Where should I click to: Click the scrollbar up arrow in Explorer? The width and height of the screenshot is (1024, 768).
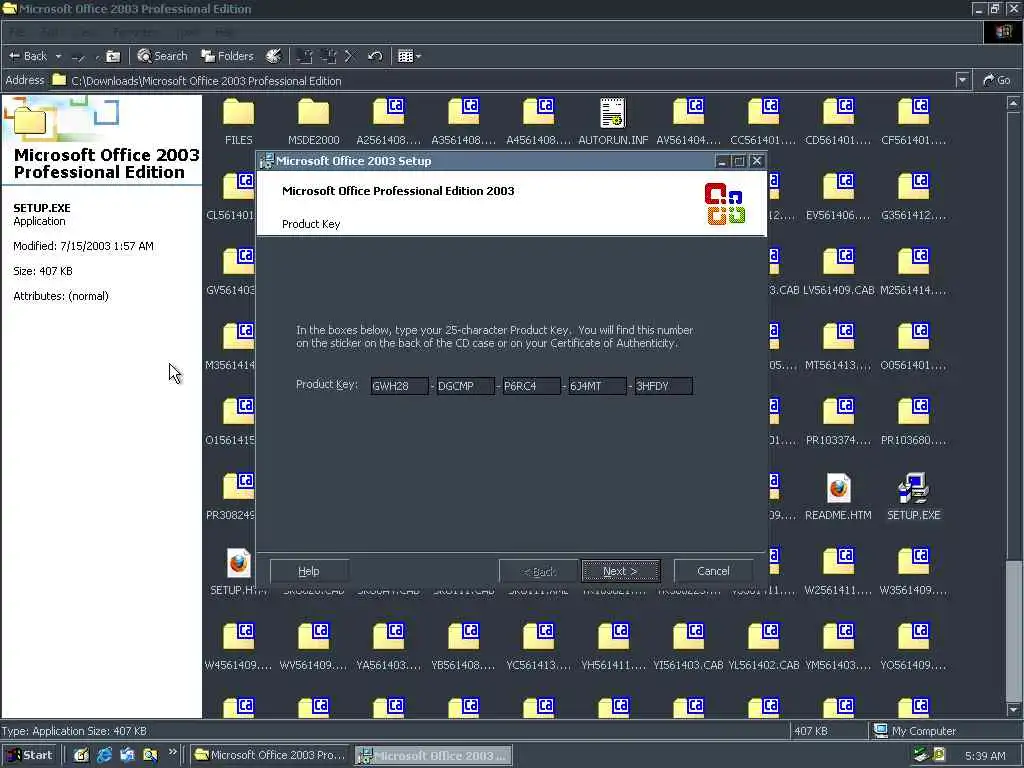pyautogui.click(x=1013, y=103)
